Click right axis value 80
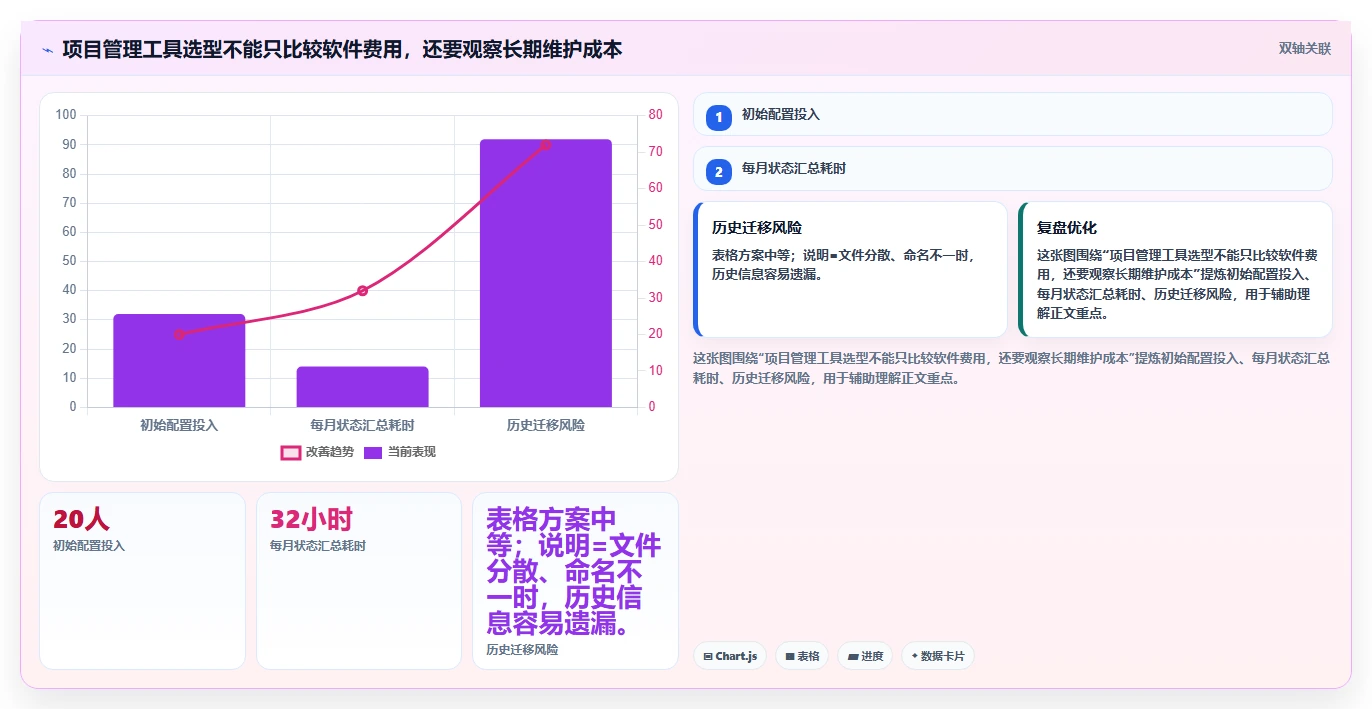Screen dimensions: 1372x709 [655, 115]
